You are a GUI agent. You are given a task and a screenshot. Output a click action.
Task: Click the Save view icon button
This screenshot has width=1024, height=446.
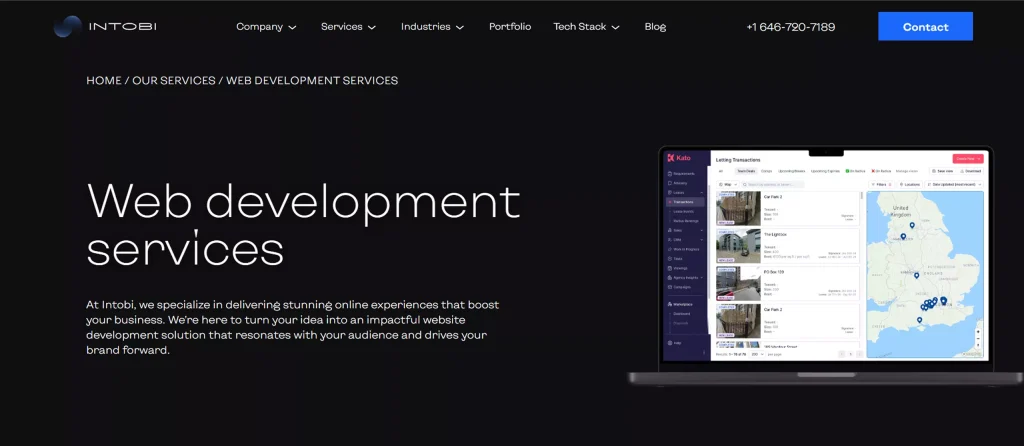(x=944, y=171)
